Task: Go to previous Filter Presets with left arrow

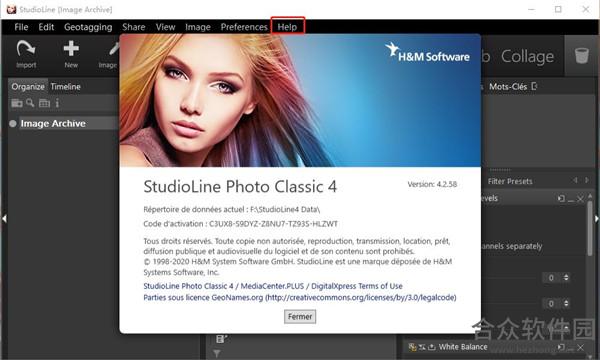Action: tap(575, 180)
